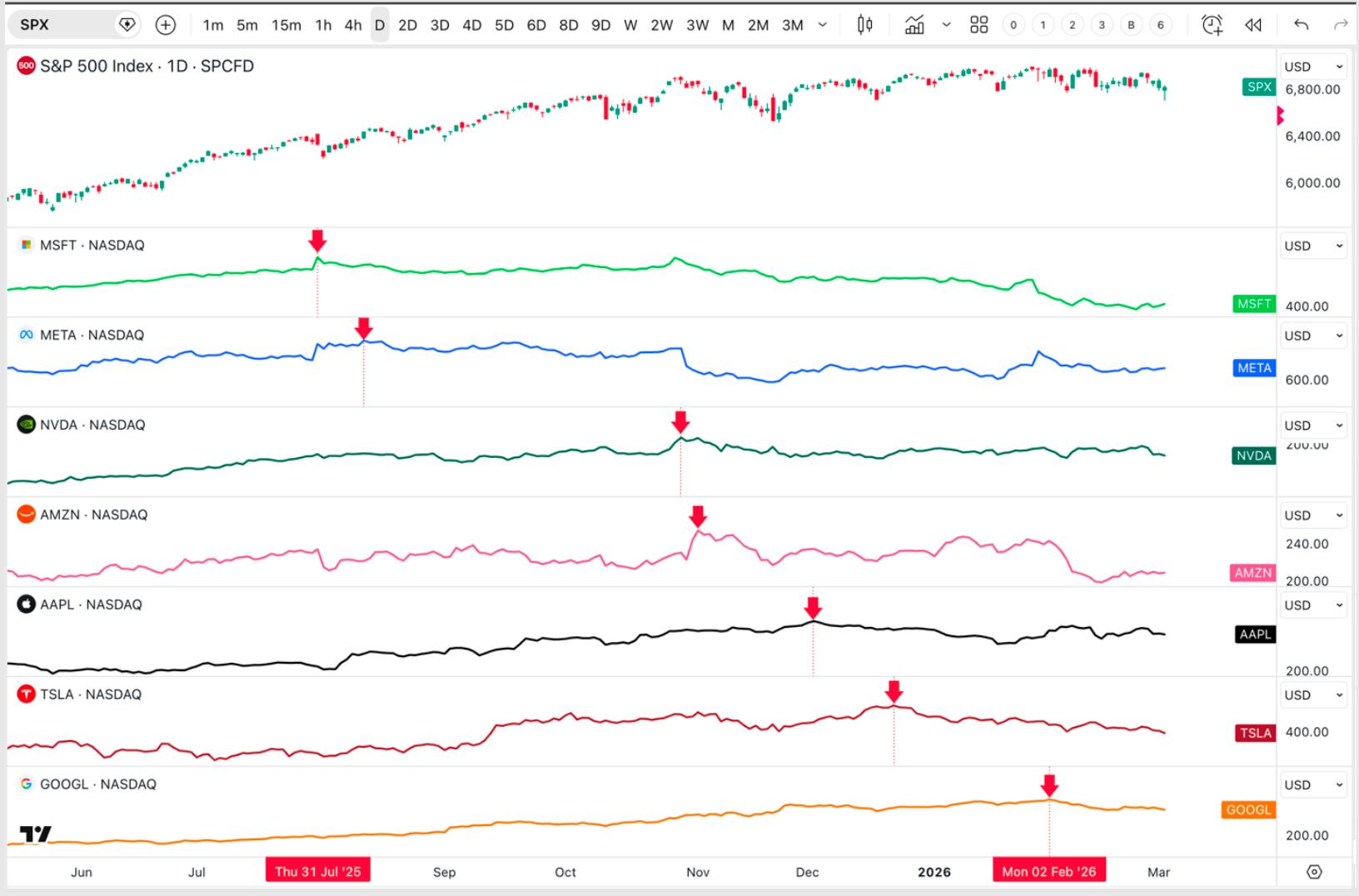1359x896 pixels.
Task: Select the W weekly timeframe
Action: [x=630, y=25]
